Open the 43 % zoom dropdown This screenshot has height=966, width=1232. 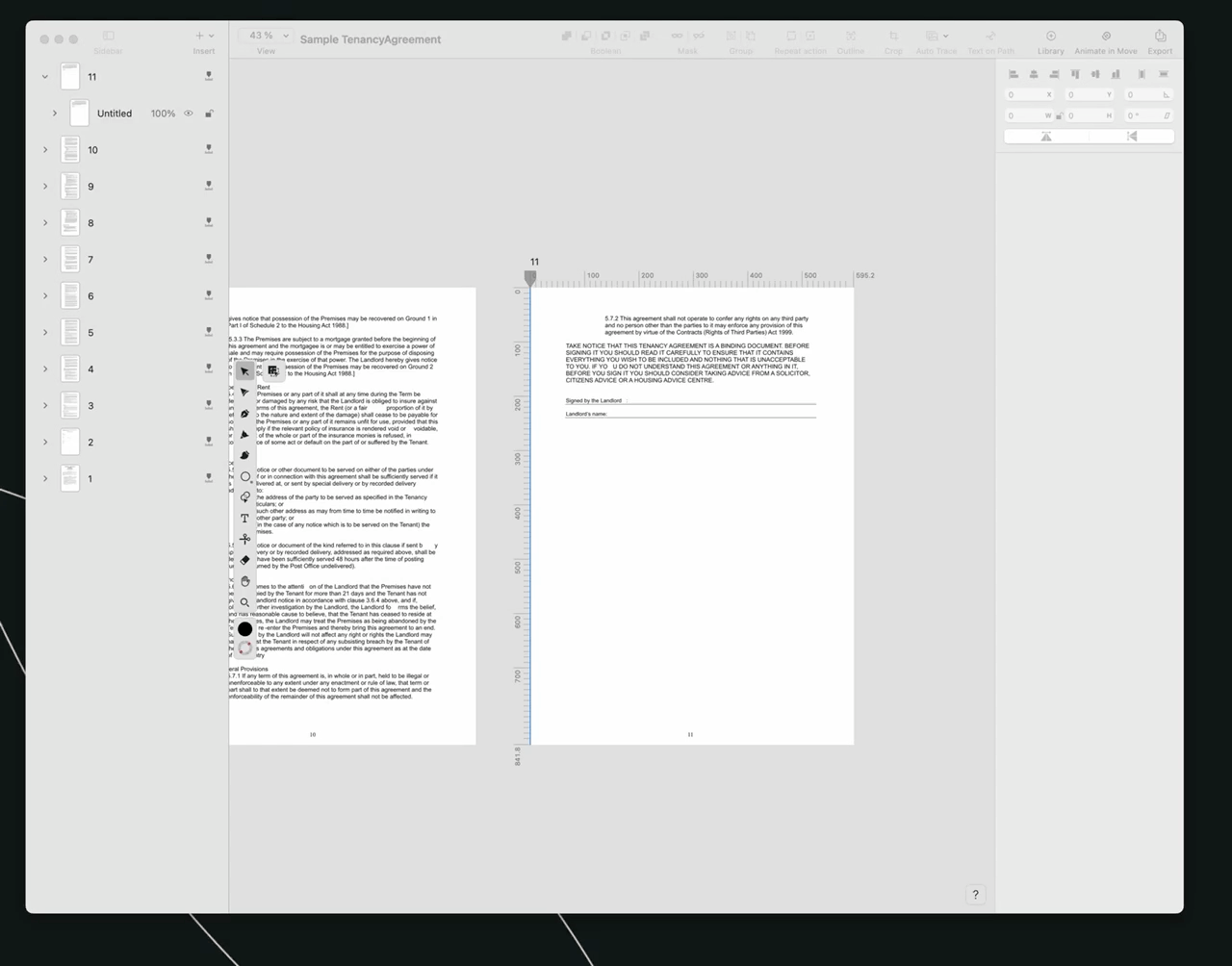point(265,36)
